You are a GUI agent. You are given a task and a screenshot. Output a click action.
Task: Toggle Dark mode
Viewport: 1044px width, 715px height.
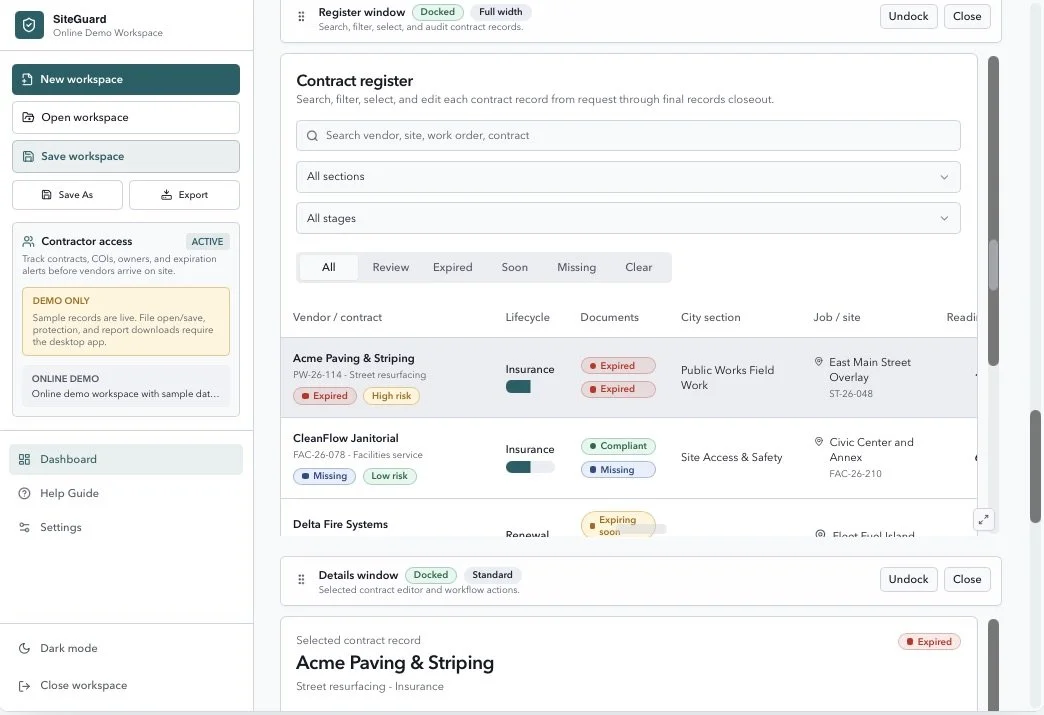point(126,648)
